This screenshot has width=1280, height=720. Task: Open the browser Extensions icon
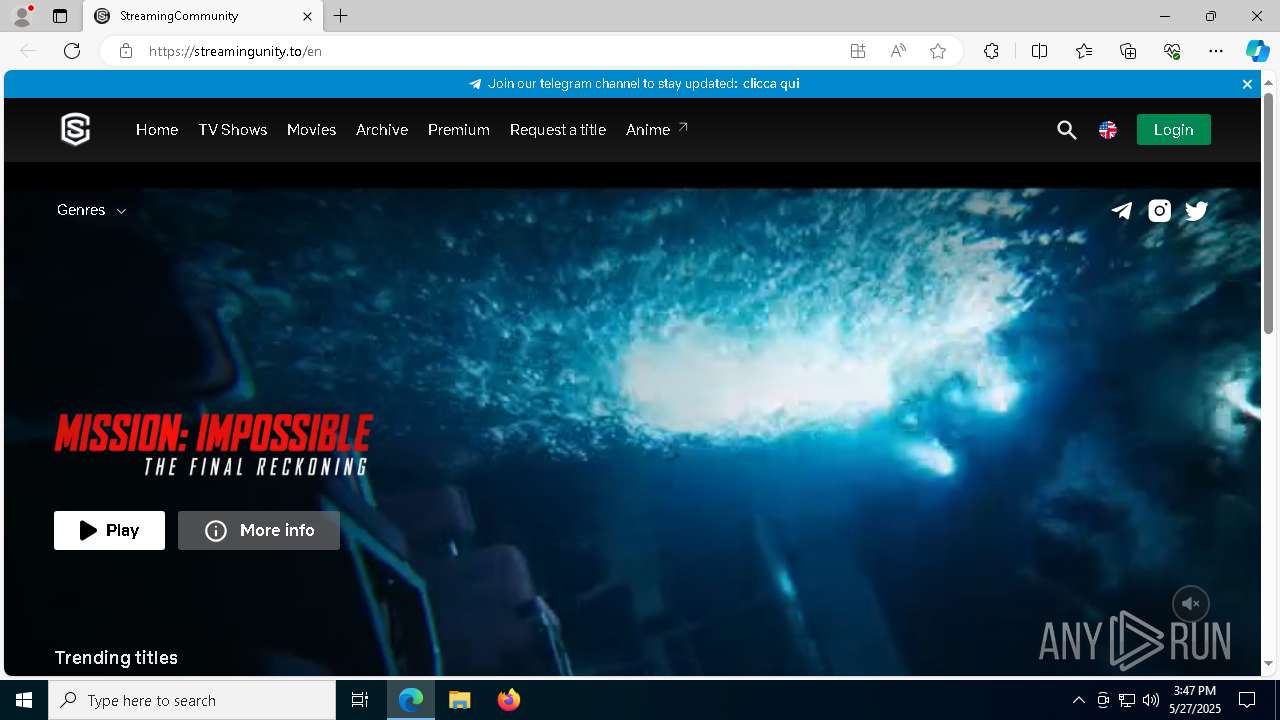coord(991,51)
